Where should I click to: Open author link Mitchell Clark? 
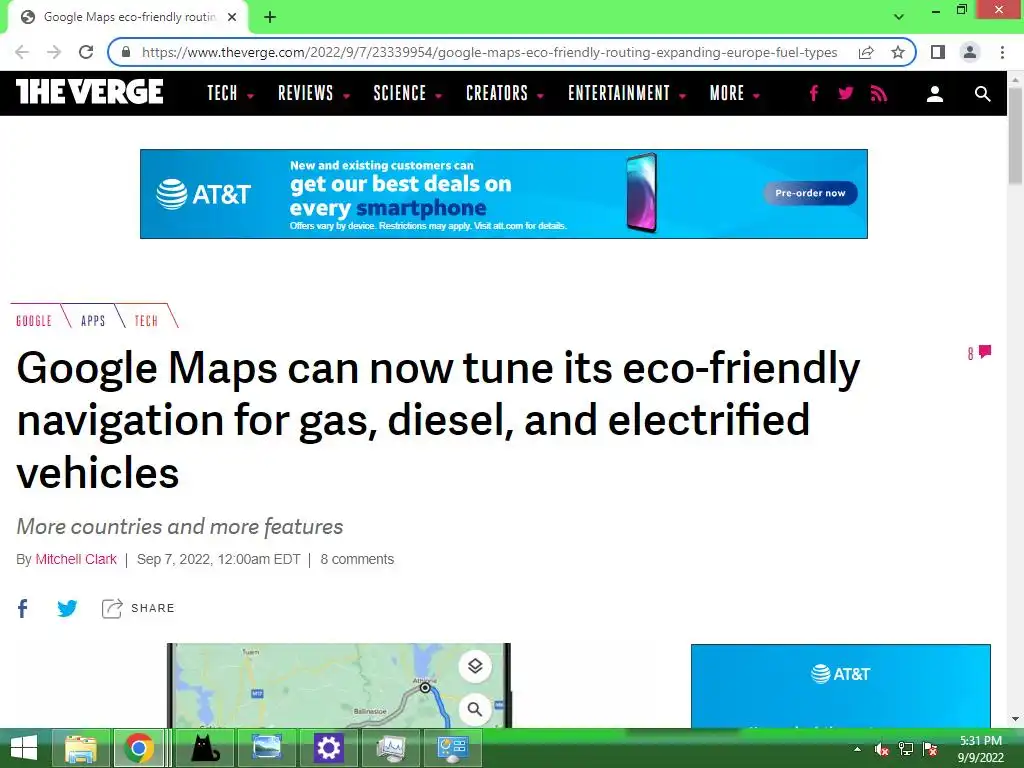coord(76,560)
